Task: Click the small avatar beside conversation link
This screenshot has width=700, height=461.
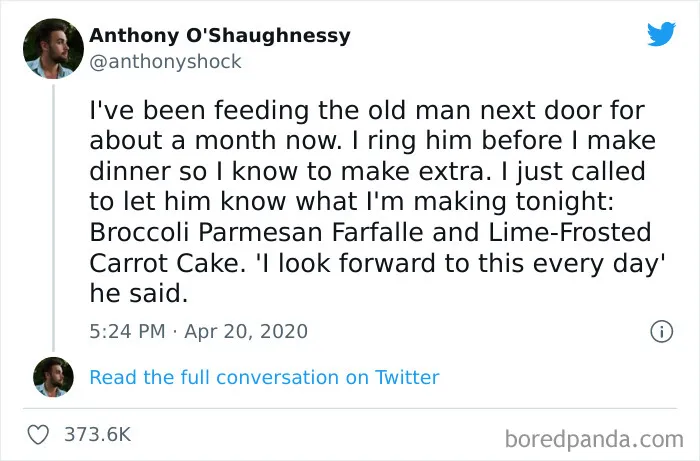Action: click(x=53, y=377)
